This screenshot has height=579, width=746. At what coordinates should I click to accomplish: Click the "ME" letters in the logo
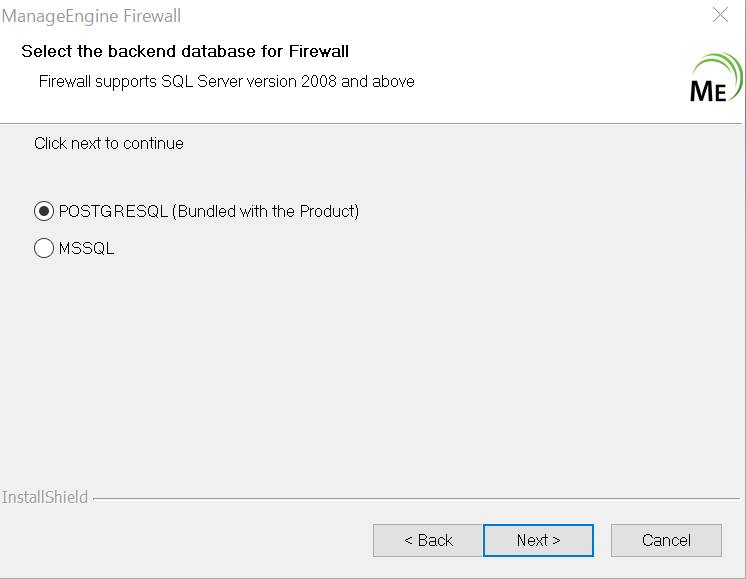[x=708, y=90]
